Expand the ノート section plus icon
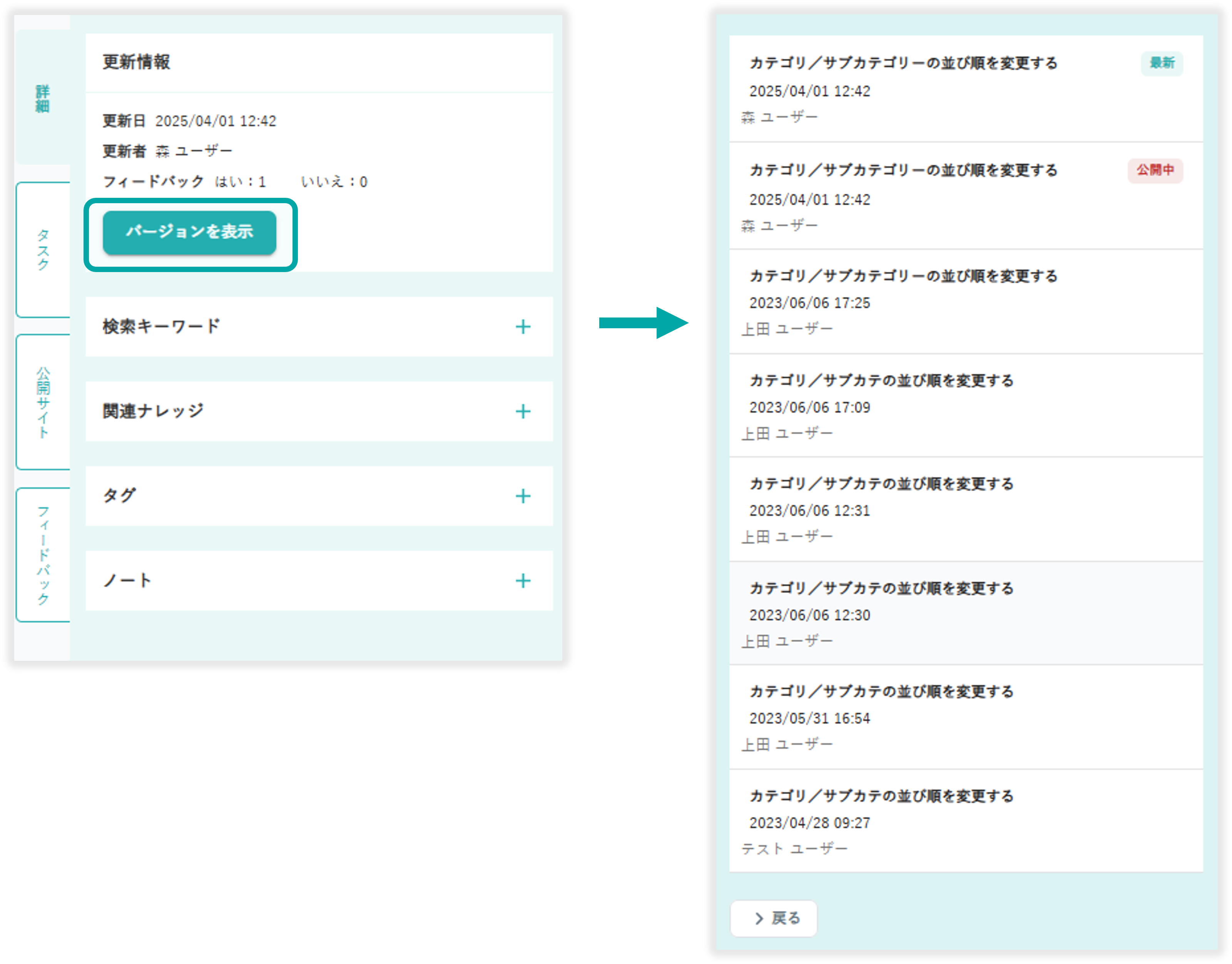This screenshot has height=964, width=1232. pyautogui.click(x=523, y=581)
